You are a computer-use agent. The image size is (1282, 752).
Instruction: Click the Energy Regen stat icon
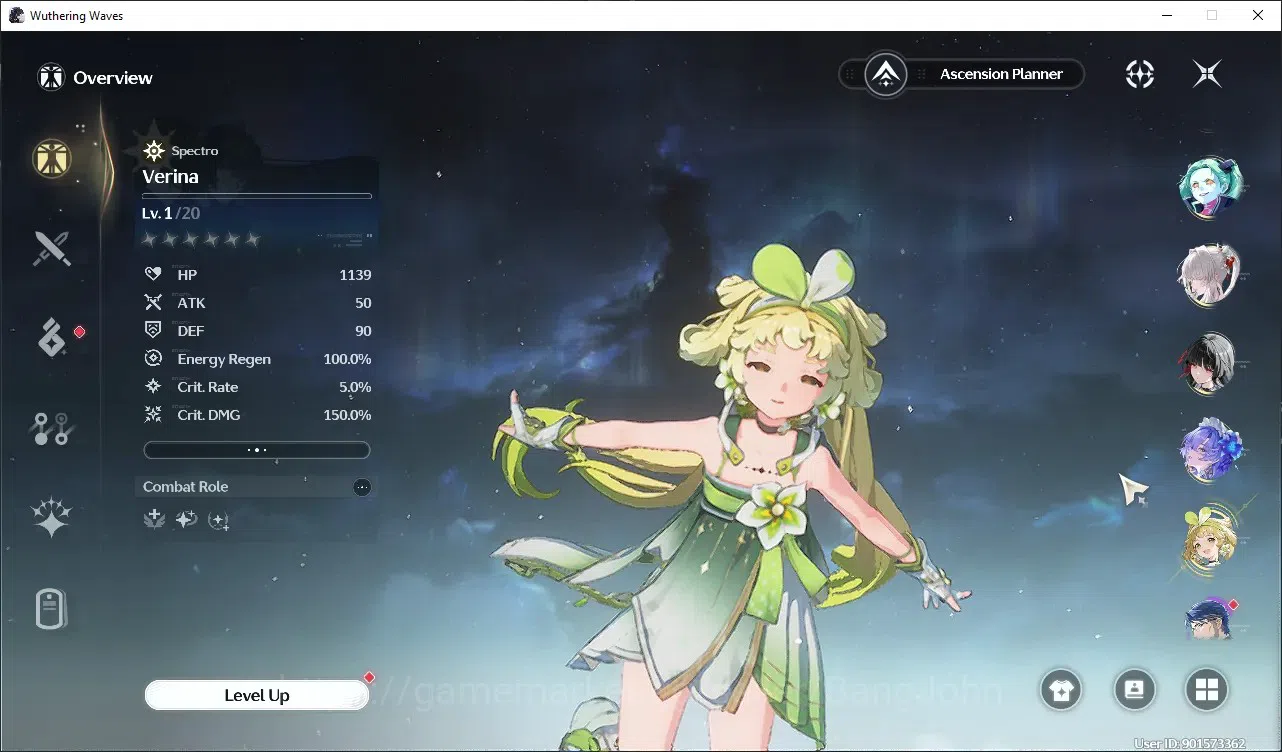tap(153, 358)
